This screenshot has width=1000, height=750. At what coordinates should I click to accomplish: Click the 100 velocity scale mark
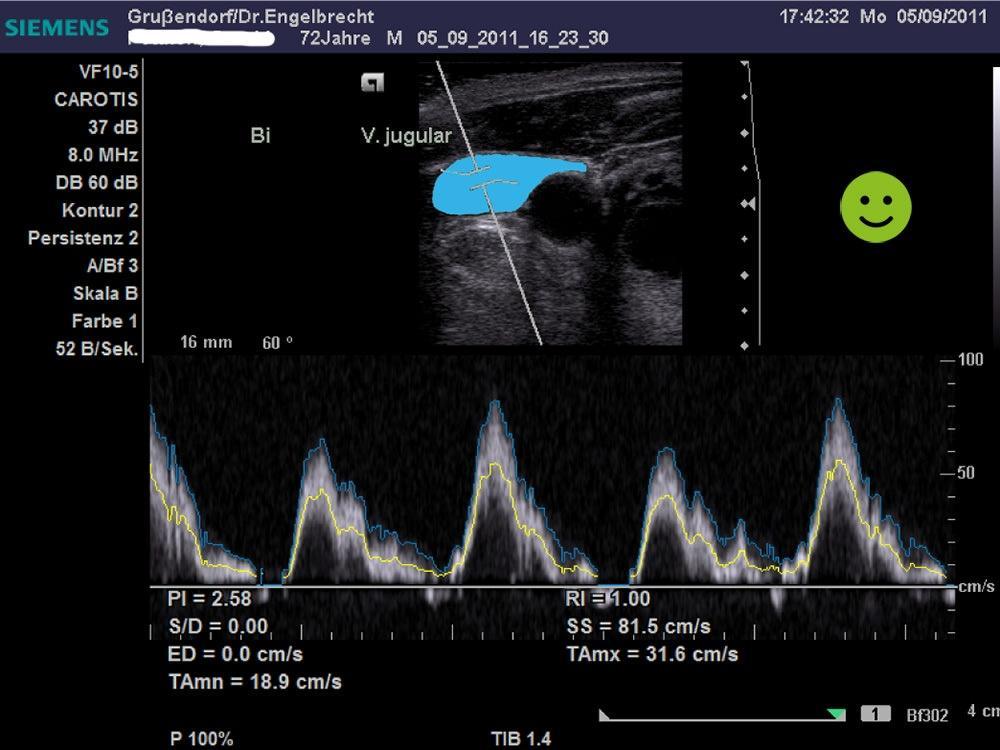[x=970, y=360]
